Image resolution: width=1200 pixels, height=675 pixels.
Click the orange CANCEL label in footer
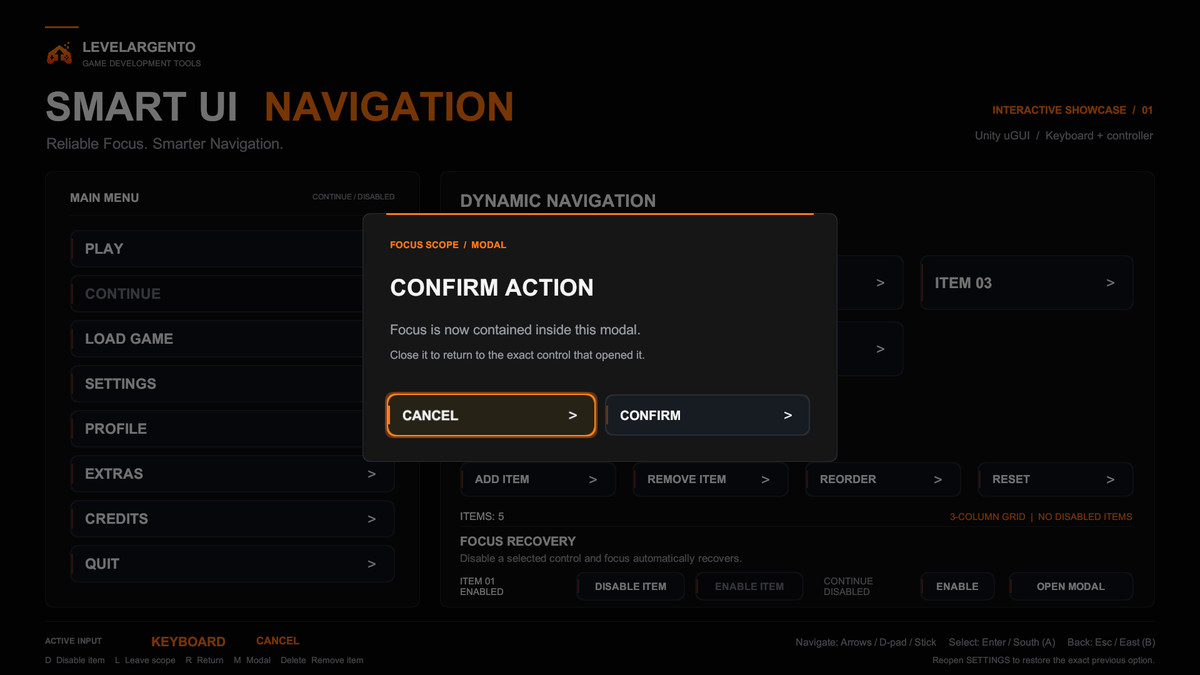coord(277,641)
